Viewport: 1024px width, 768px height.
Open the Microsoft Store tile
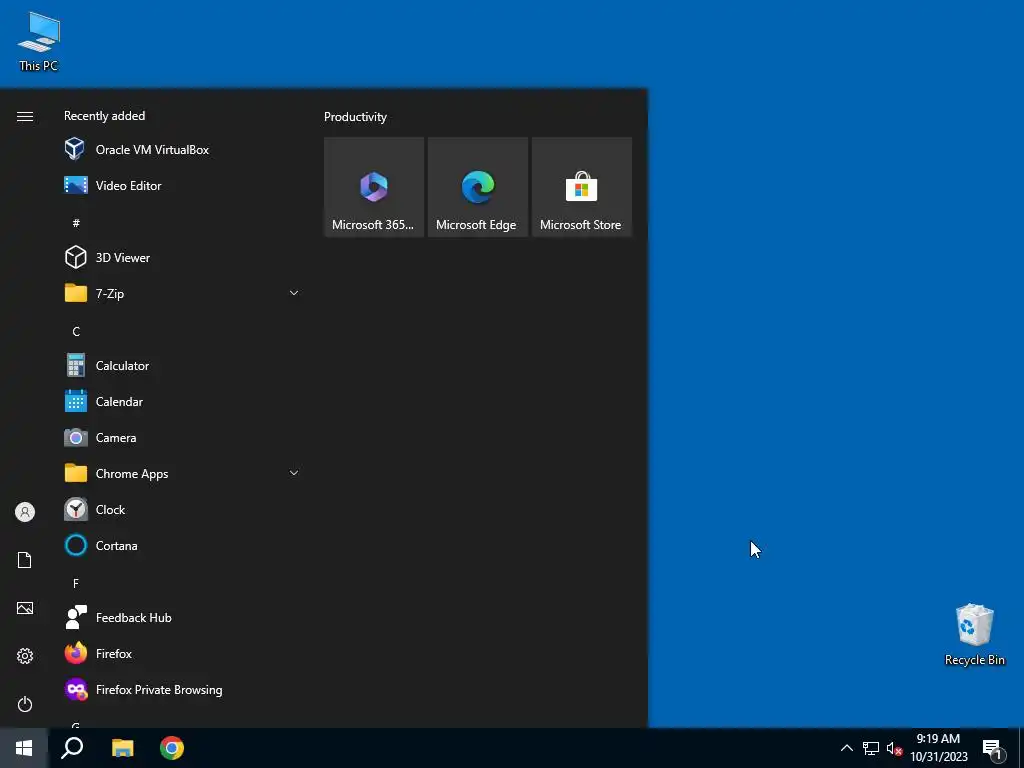pos(581,187)
